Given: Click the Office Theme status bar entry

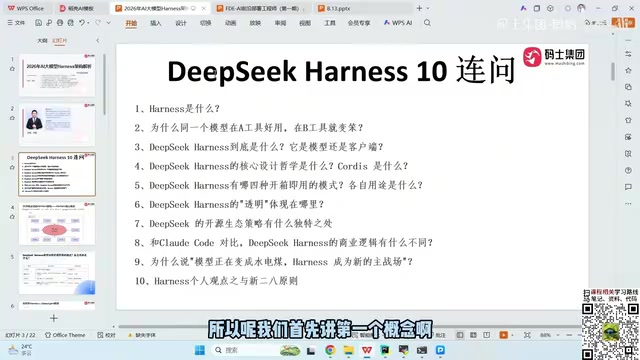Looking at the screenshot, I should pos(65,335).
